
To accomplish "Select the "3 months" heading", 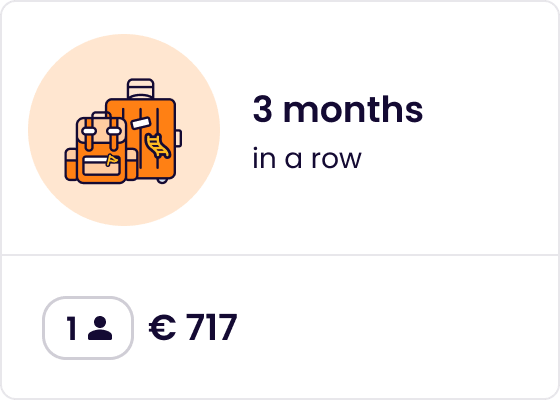I will tap(338, 109).
